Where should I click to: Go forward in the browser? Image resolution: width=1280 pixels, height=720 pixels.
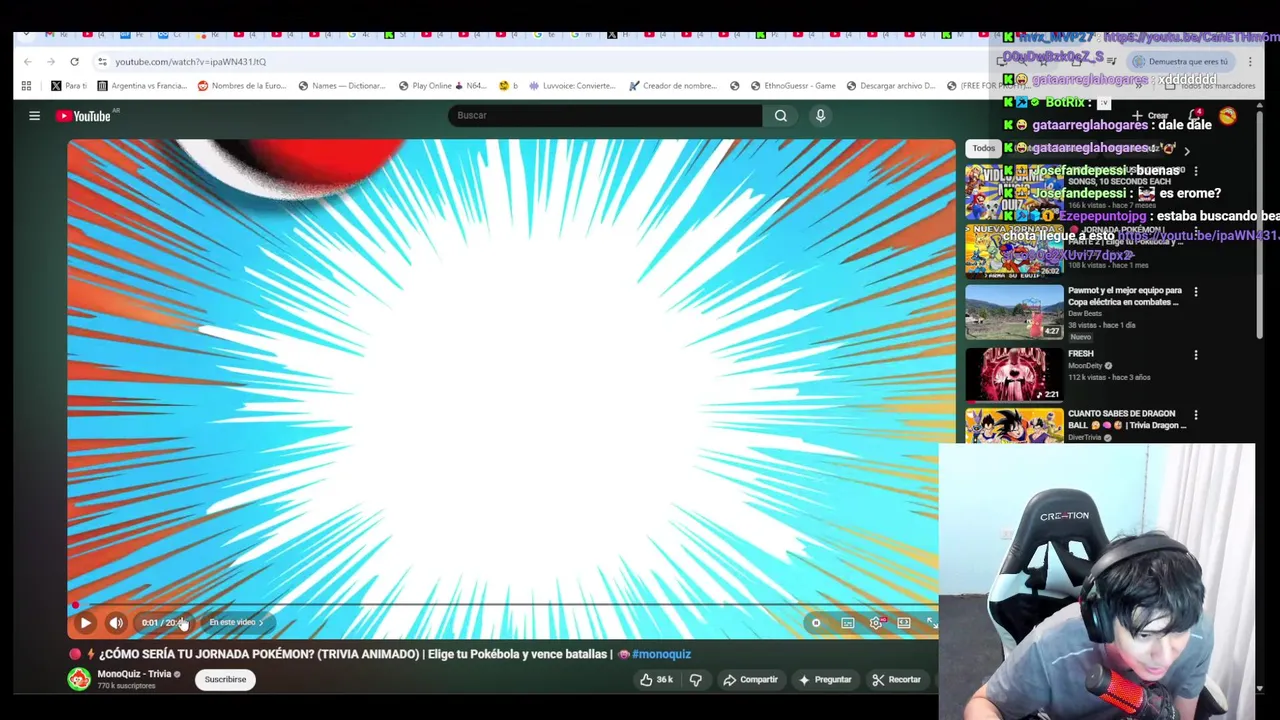(x=51, y=62)
